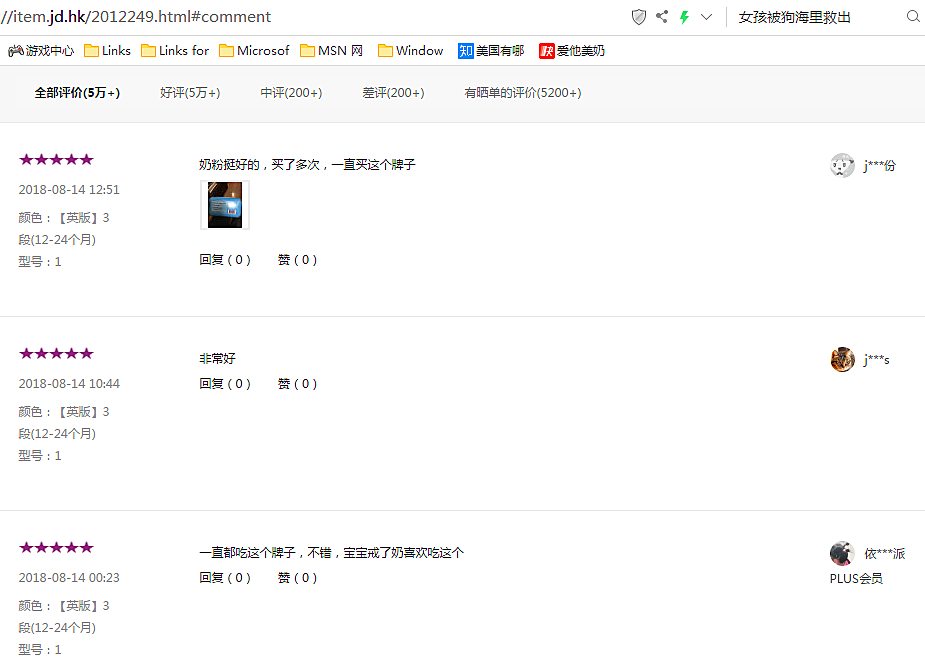Select the 有晒单的评价(5200+) tab

point(522,93)
